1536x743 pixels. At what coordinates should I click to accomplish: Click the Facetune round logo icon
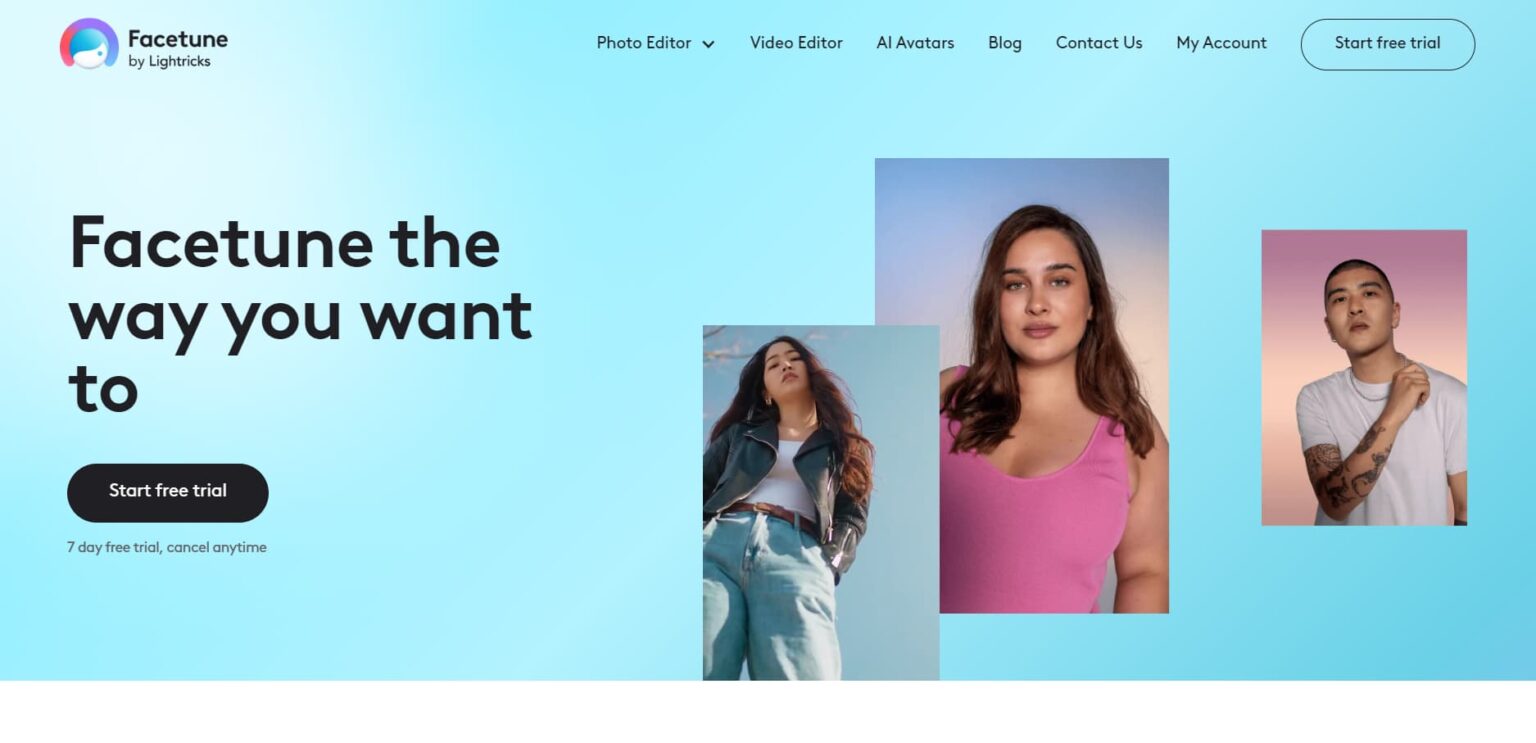(x=89, y=44)
